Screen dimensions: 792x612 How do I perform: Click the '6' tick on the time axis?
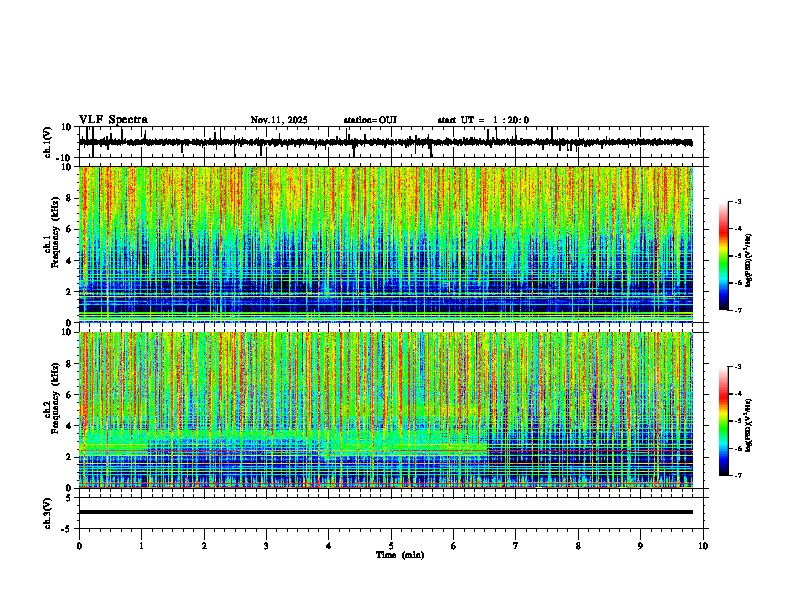(x=454, y=546)
